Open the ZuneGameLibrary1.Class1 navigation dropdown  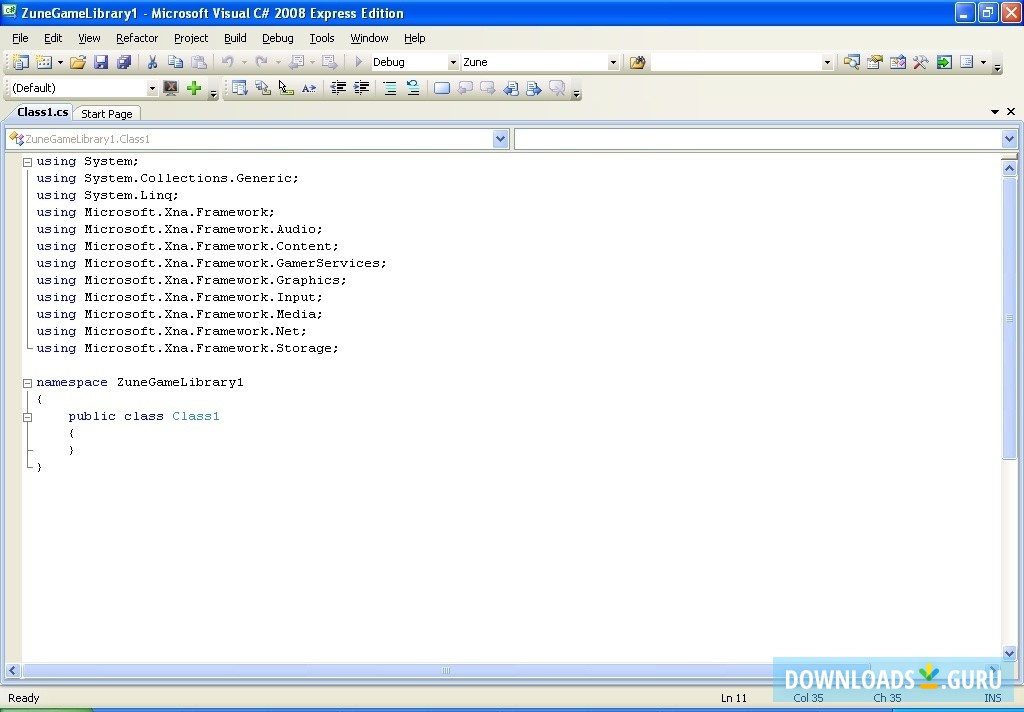click(x=500, y=139)
